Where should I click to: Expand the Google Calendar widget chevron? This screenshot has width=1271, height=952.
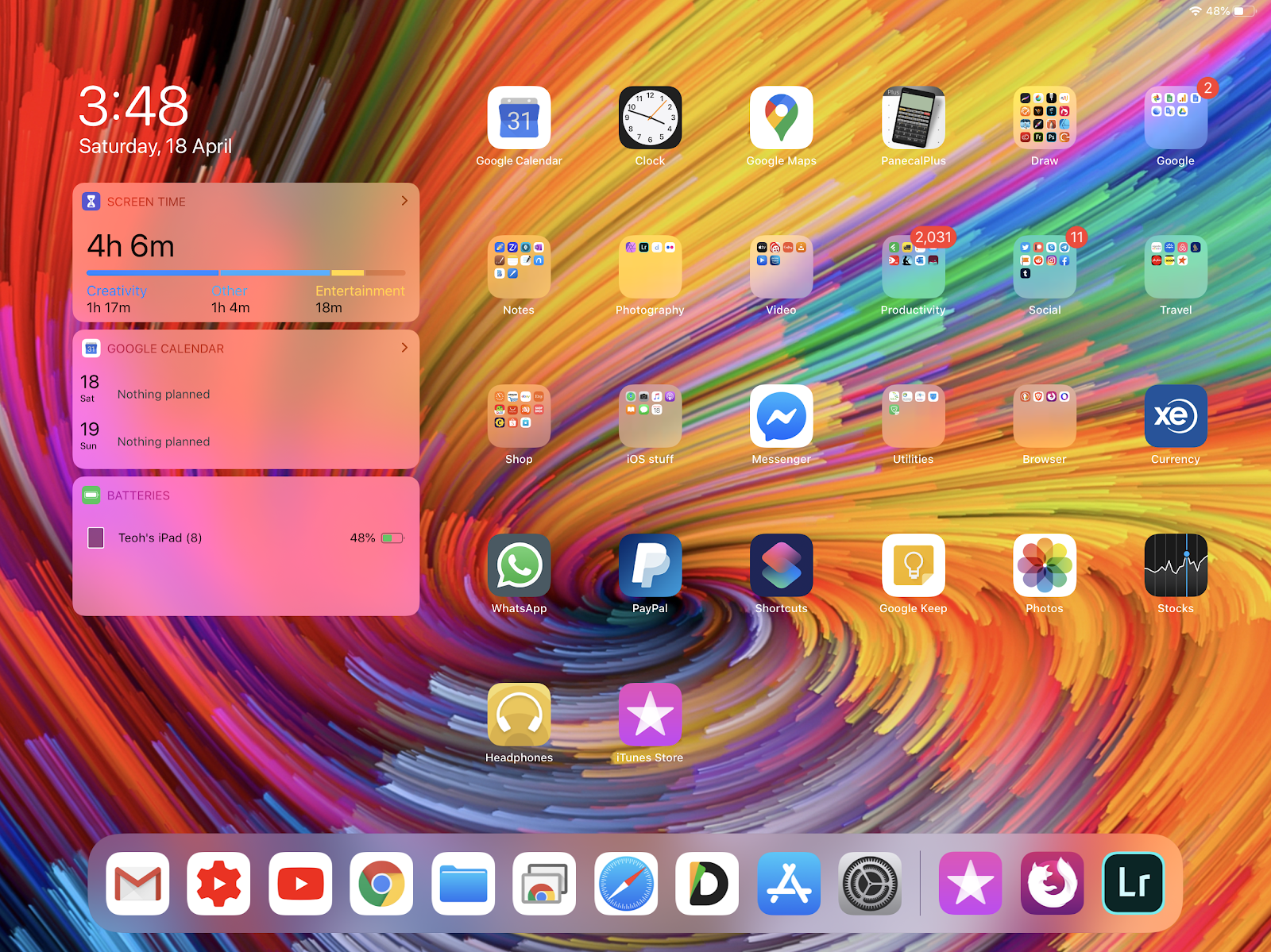tap(404, 348)
